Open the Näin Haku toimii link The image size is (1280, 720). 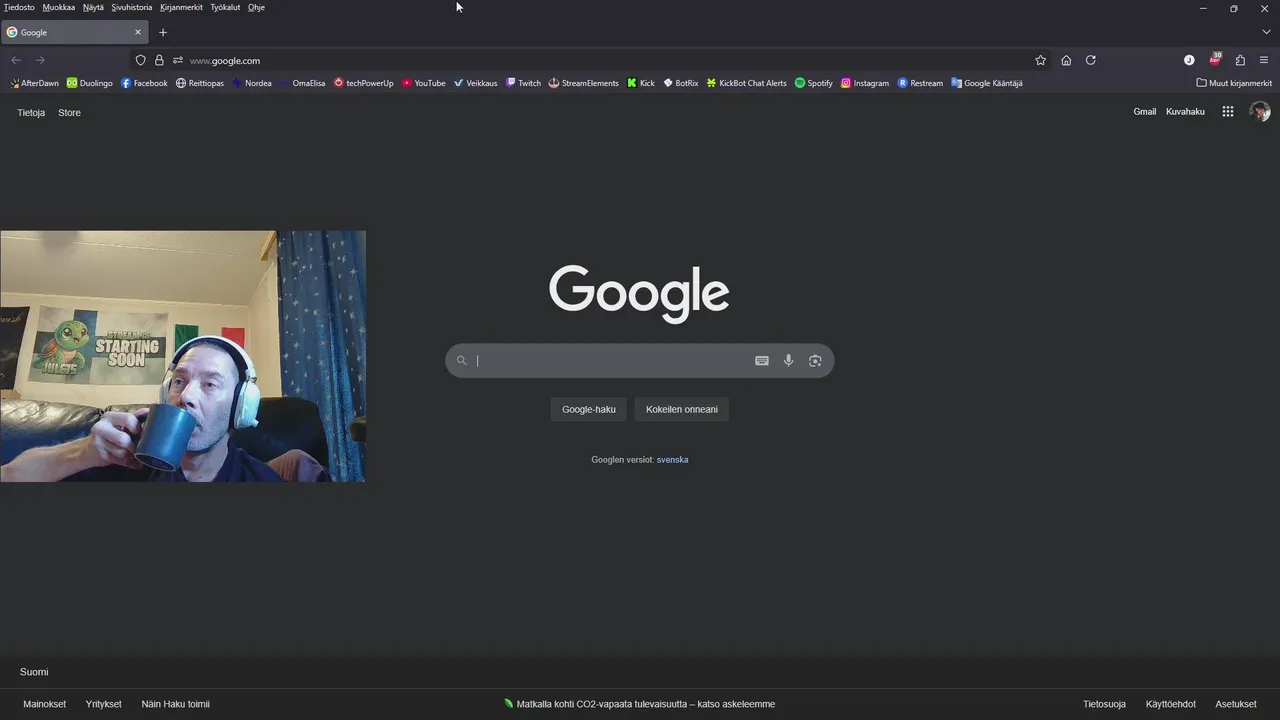point(175,704)
